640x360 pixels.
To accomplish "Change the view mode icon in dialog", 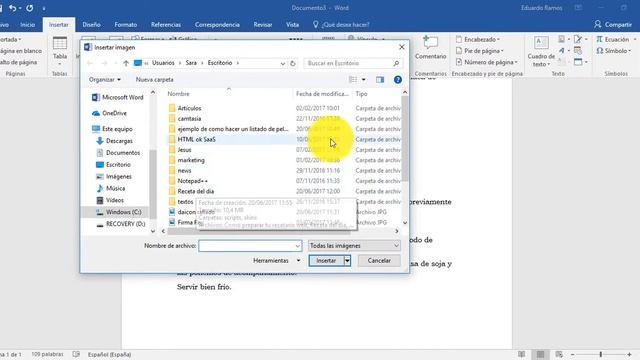I will pos(353,80).
